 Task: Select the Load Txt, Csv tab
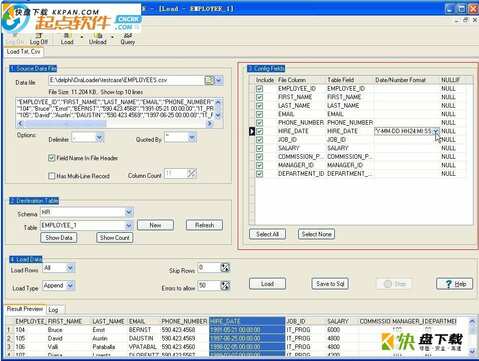tap(24, 52)
